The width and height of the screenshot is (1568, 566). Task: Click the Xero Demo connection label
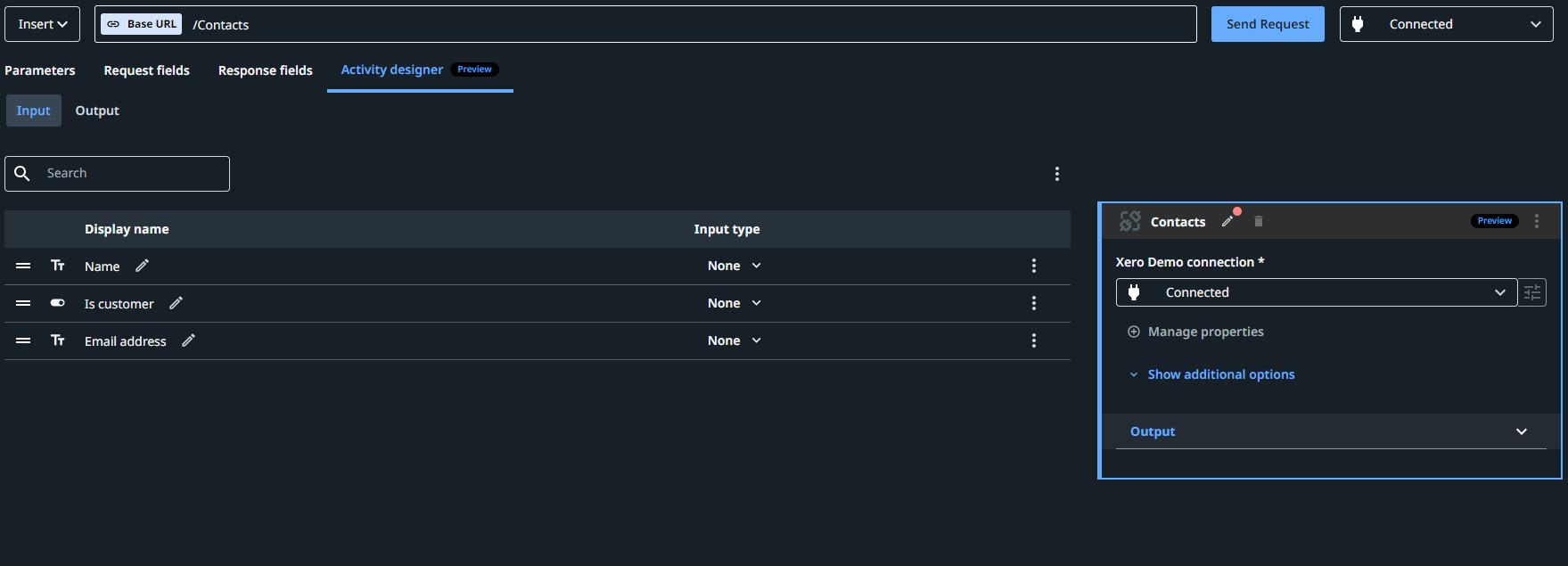point(1190,262)
